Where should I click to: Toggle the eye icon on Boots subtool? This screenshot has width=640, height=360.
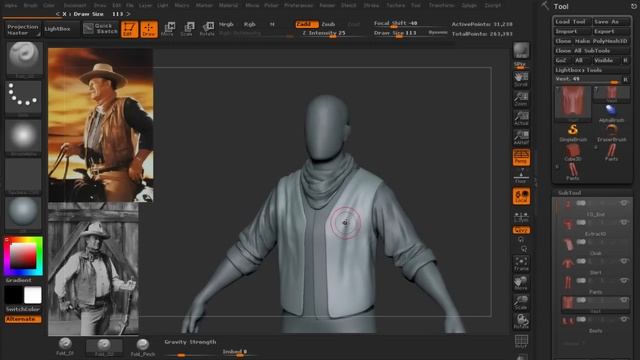point(623,319)
